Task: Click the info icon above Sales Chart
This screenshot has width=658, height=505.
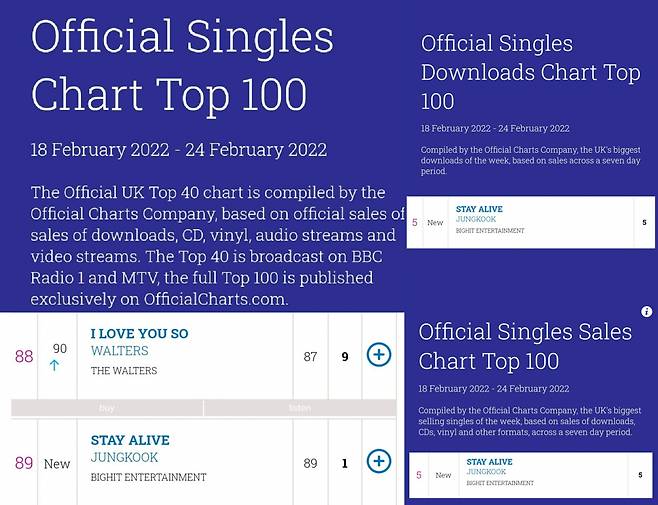Action: click(647, 311)
